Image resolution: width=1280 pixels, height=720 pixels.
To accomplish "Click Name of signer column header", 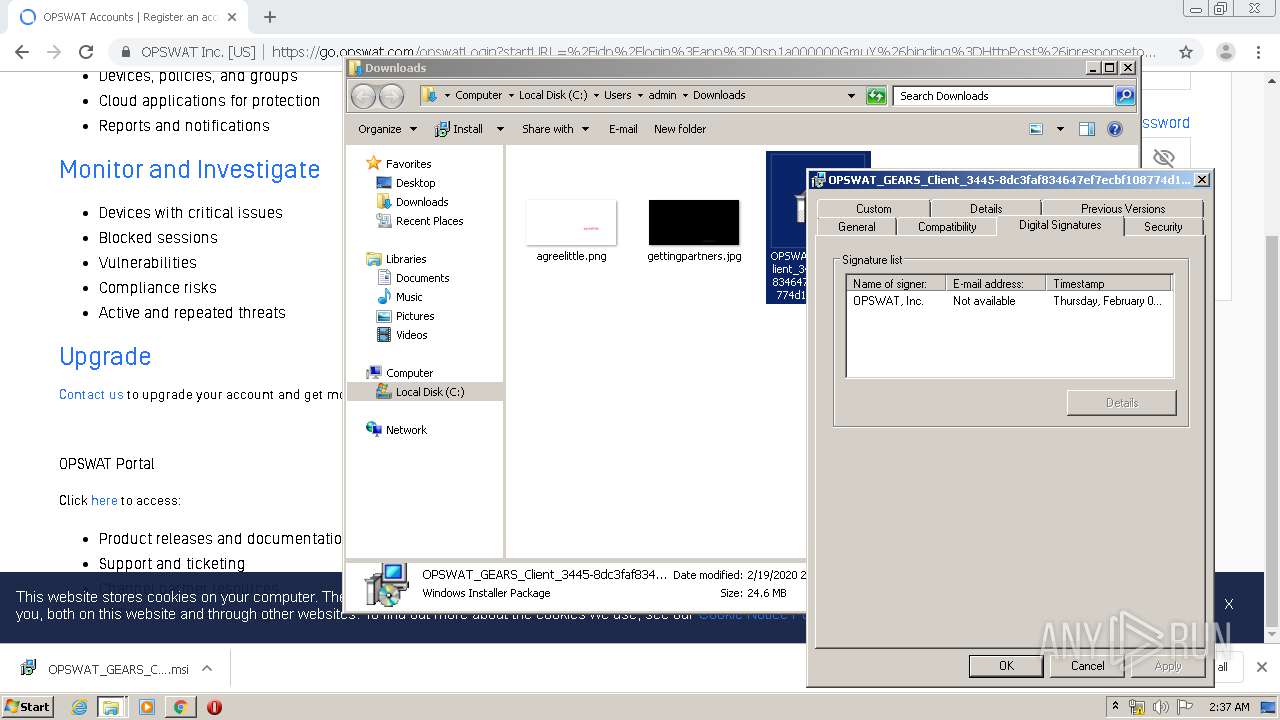I will pos(896,284).
